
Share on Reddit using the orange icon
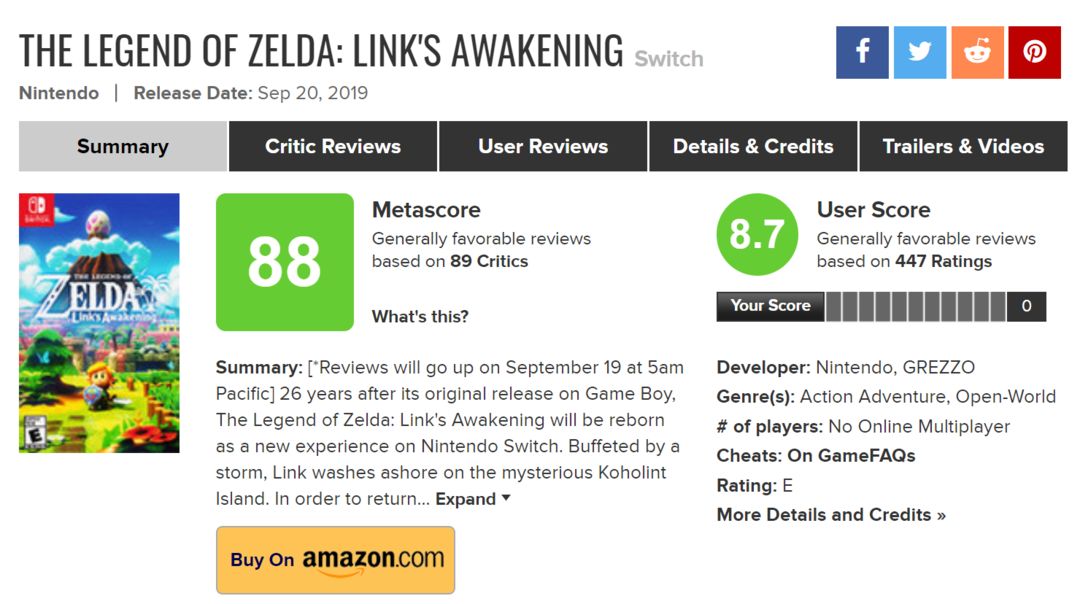pyautogui.click(x=977, y=52)
